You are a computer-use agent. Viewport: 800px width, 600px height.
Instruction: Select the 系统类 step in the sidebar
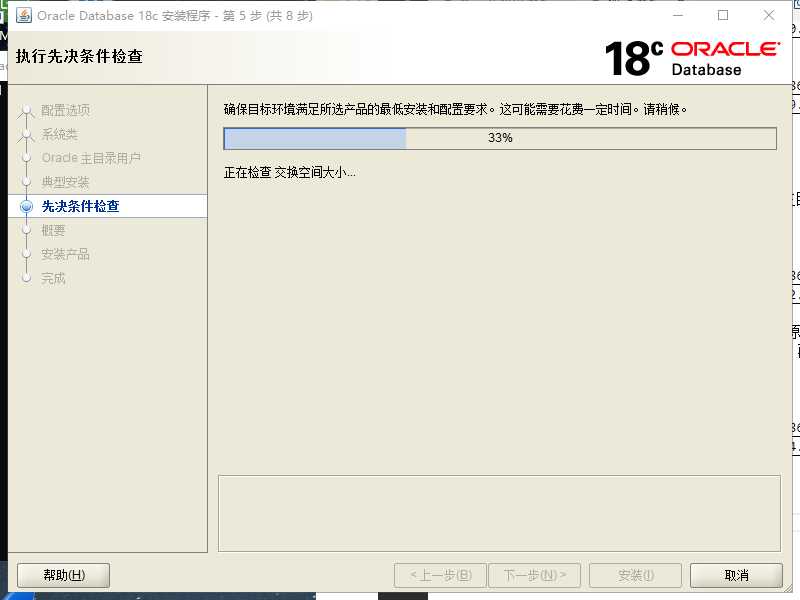pos(60,134)
